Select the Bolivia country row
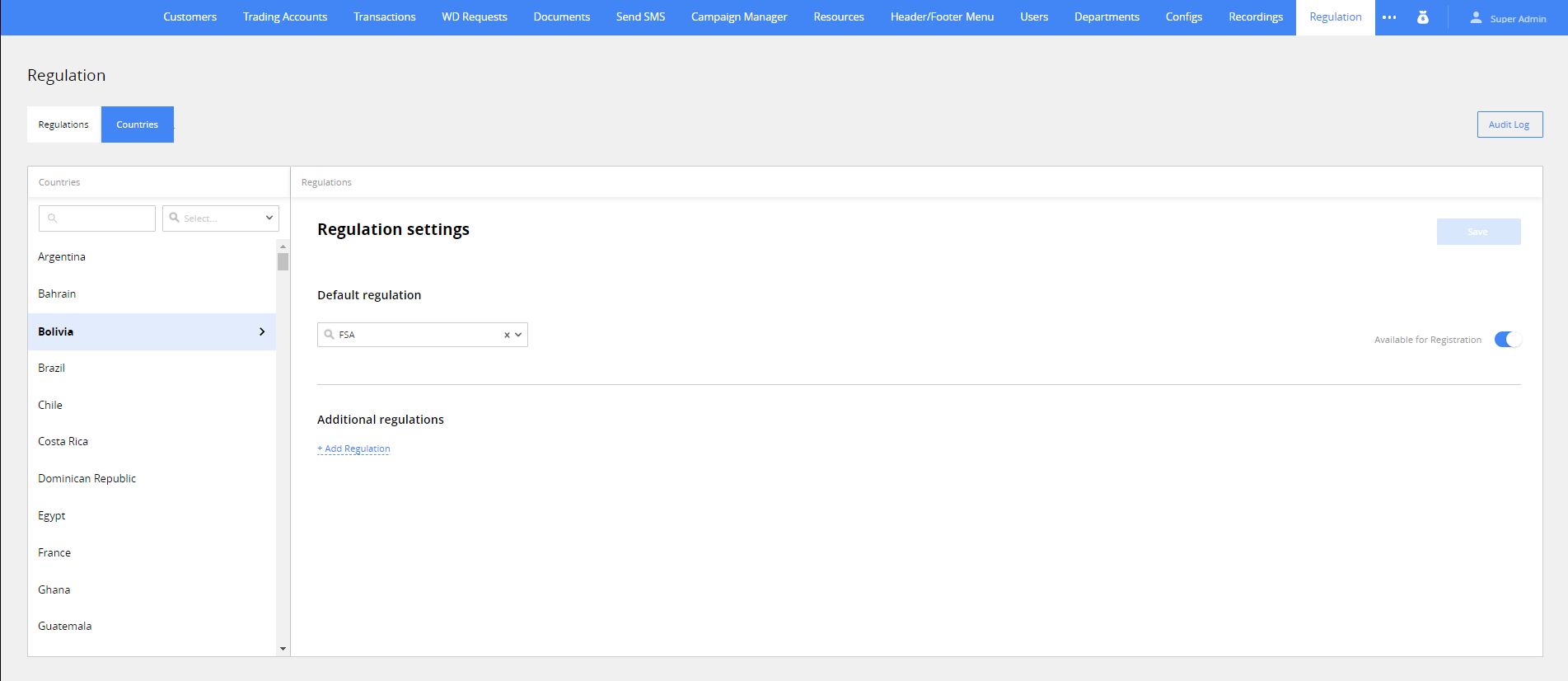1568x681 pixels. click(152, 331)
